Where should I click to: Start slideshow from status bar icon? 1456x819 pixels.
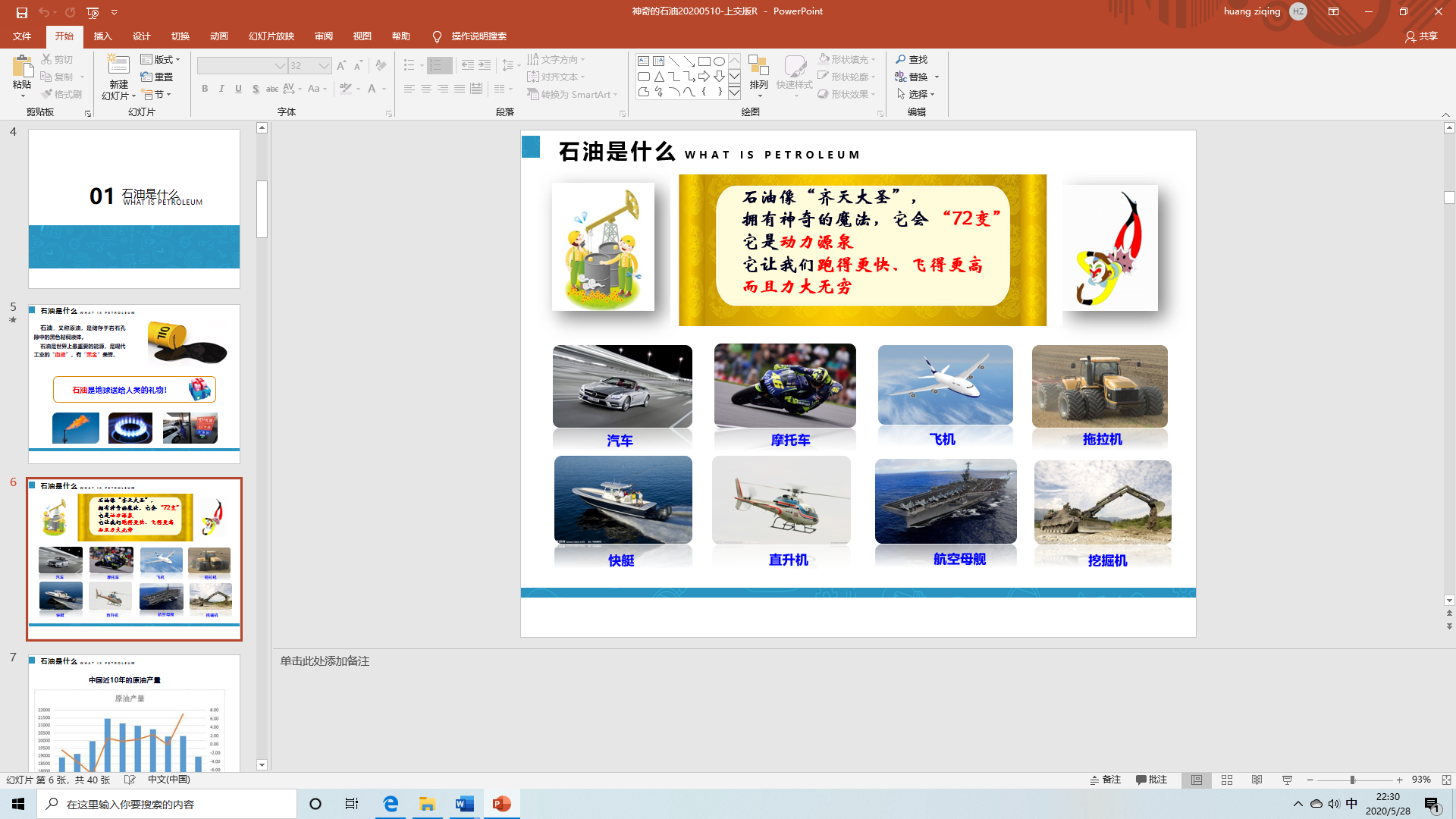tap(1287, 780)
